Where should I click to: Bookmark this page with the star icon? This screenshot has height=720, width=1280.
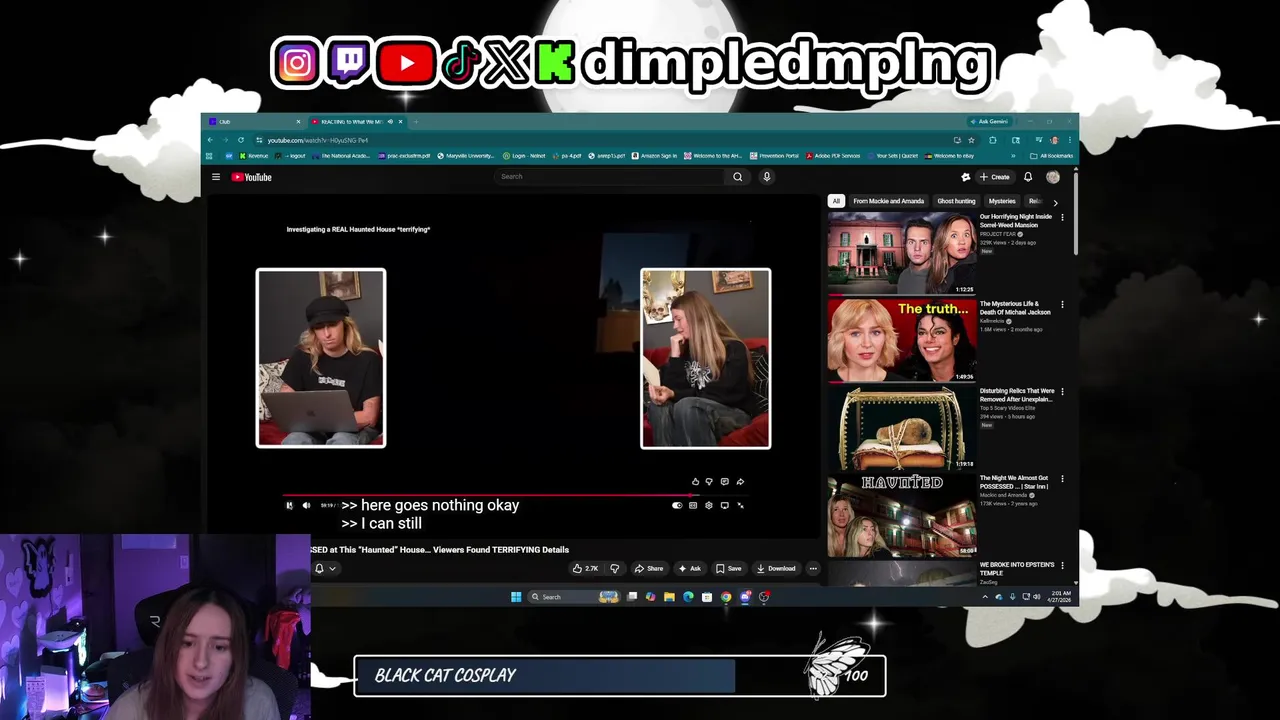click(x=971, y=140)
